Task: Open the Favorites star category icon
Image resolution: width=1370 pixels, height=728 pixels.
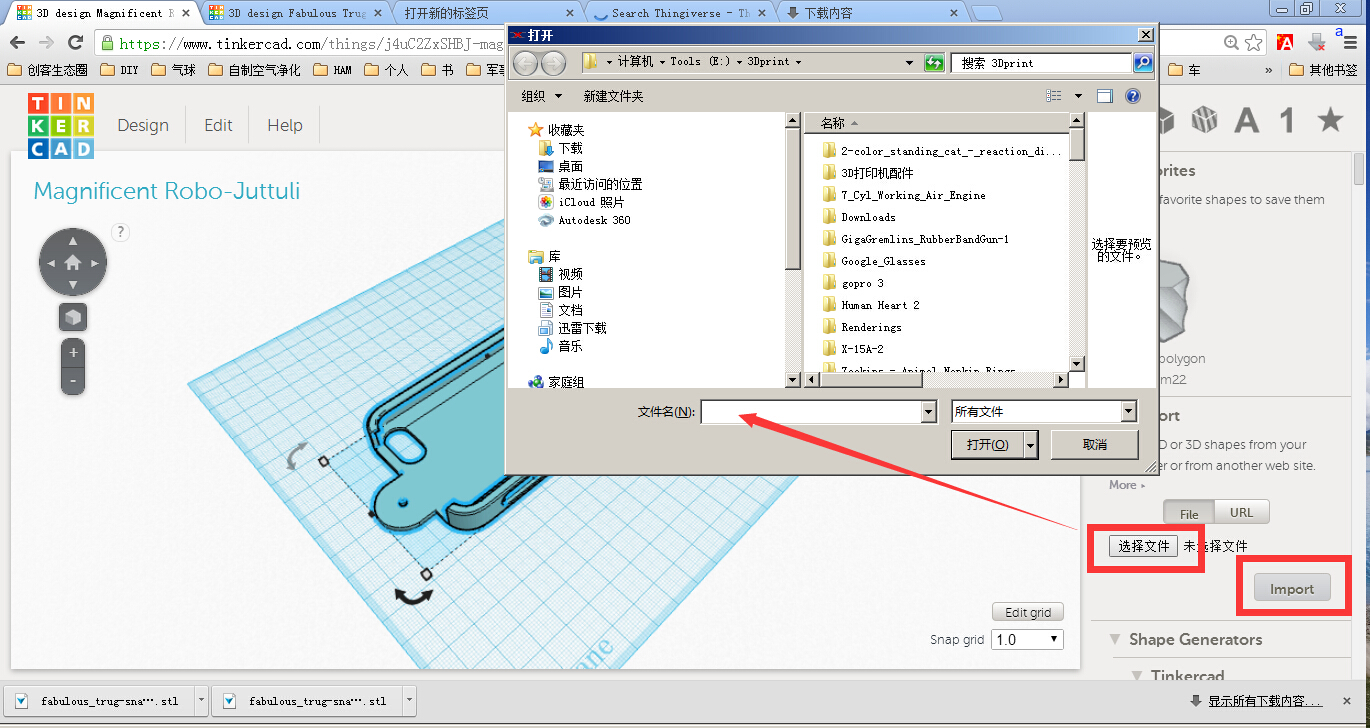Action: coord(1330,121)
